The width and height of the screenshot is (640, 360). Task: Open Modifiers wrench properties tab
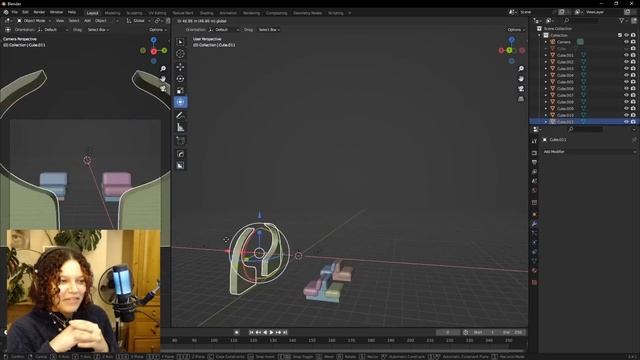tap(534, 224)
